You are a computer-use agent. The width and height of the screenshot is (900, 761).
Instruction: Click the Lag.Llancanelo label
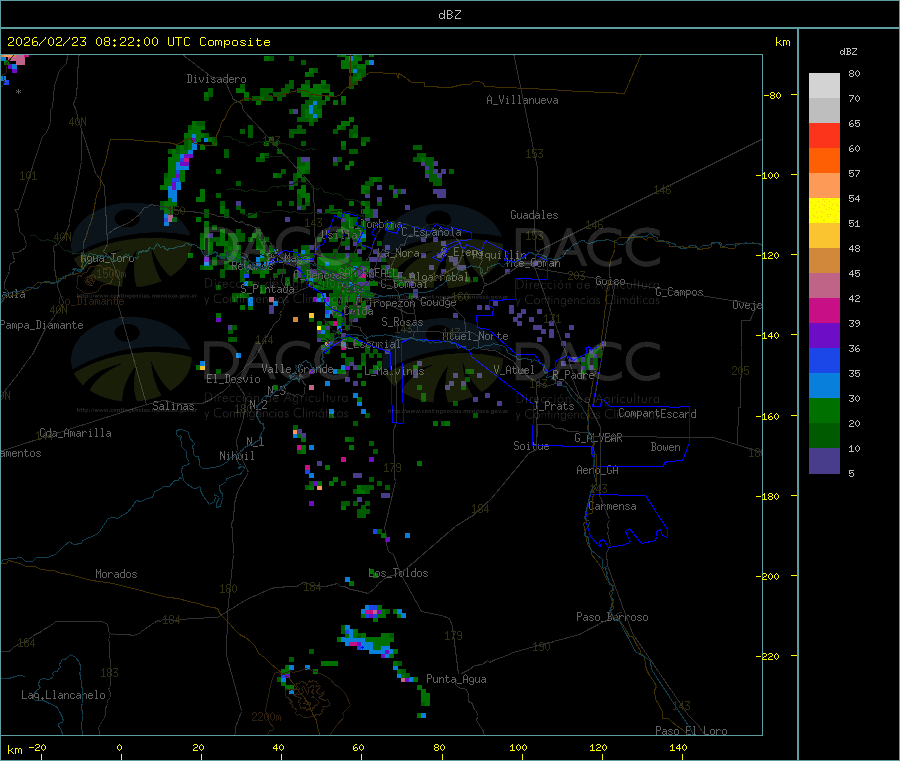[64, 695]
